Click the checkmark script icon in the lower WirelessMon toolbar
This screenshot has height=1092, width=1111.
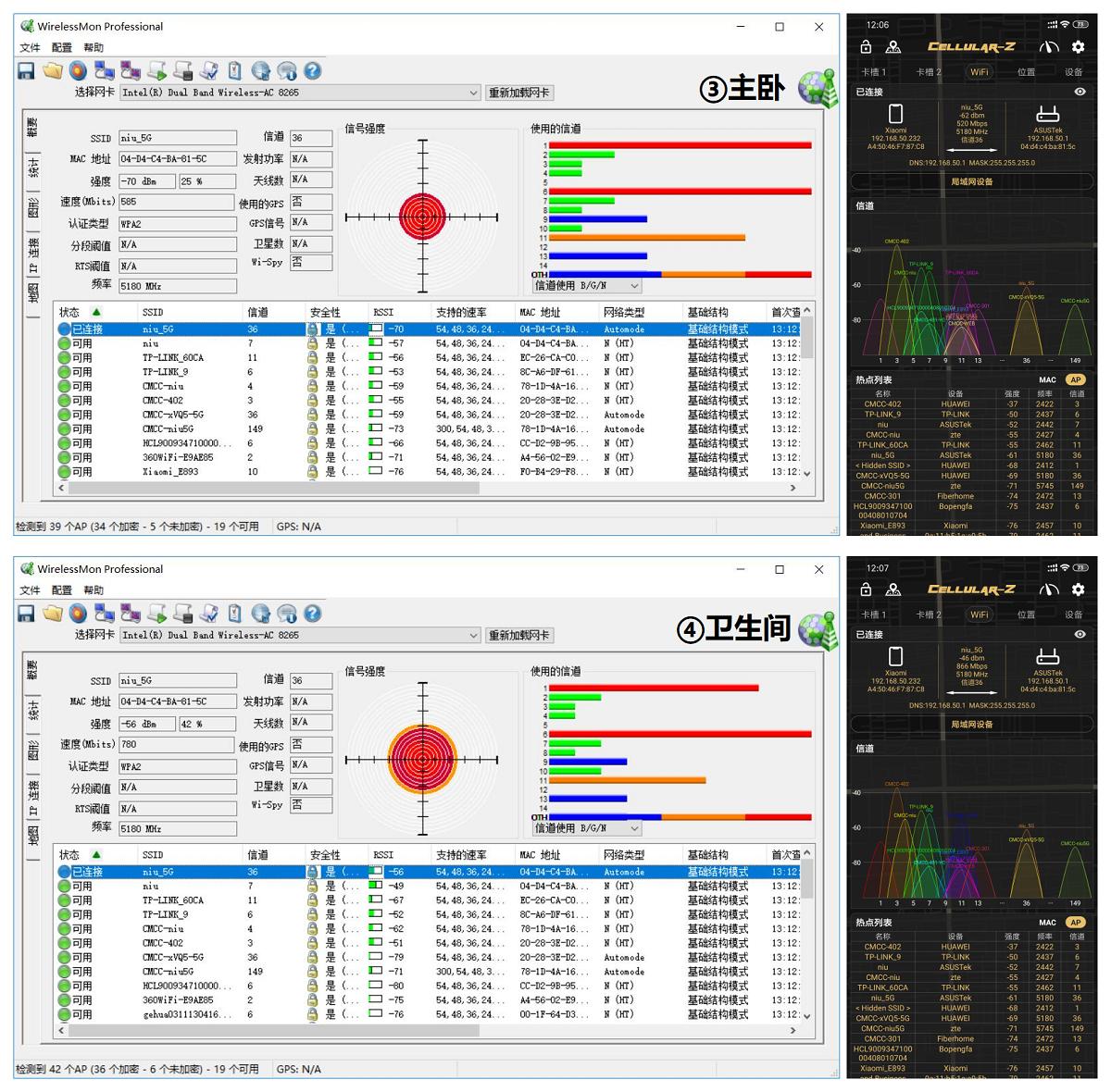(x=209, y=614)
